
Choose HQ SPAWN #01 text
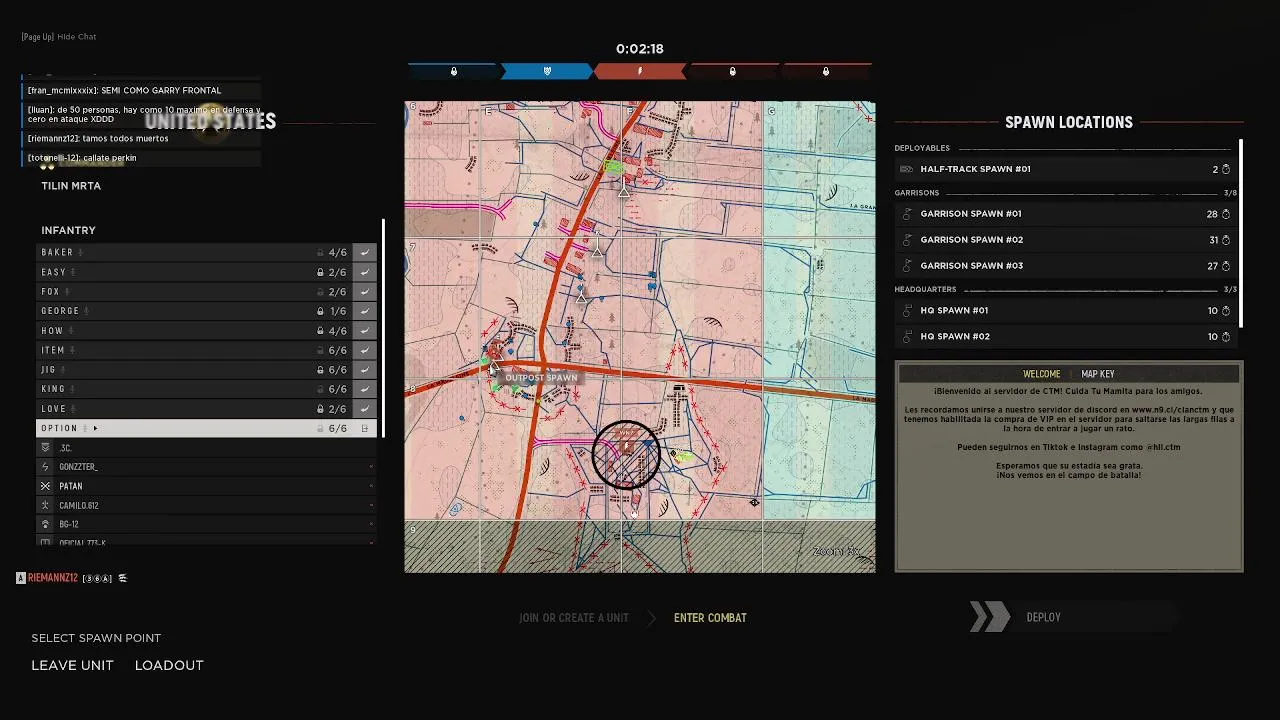954,311
